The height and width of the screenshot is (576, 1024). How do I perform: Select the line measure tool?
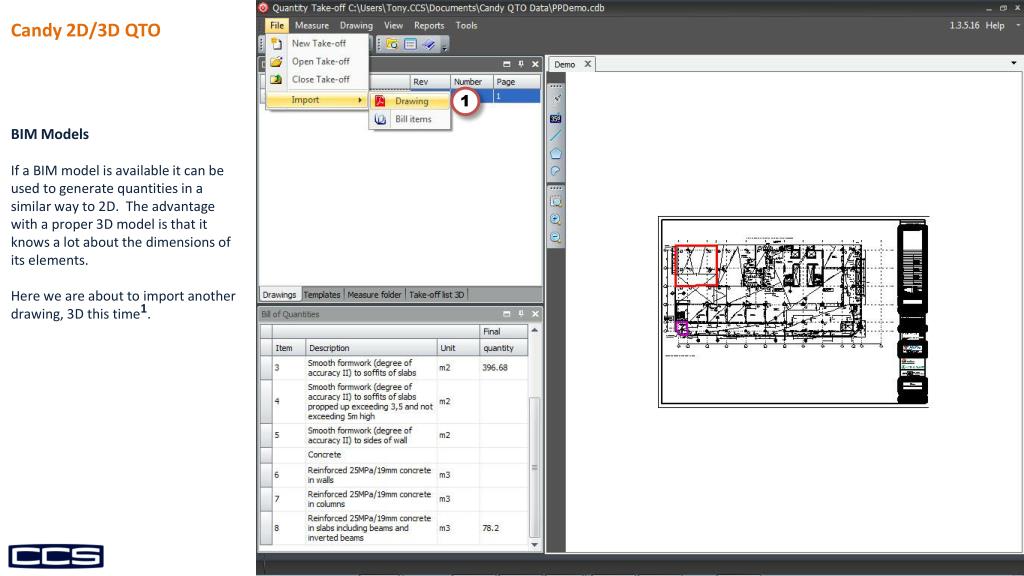tap(556, 135)
